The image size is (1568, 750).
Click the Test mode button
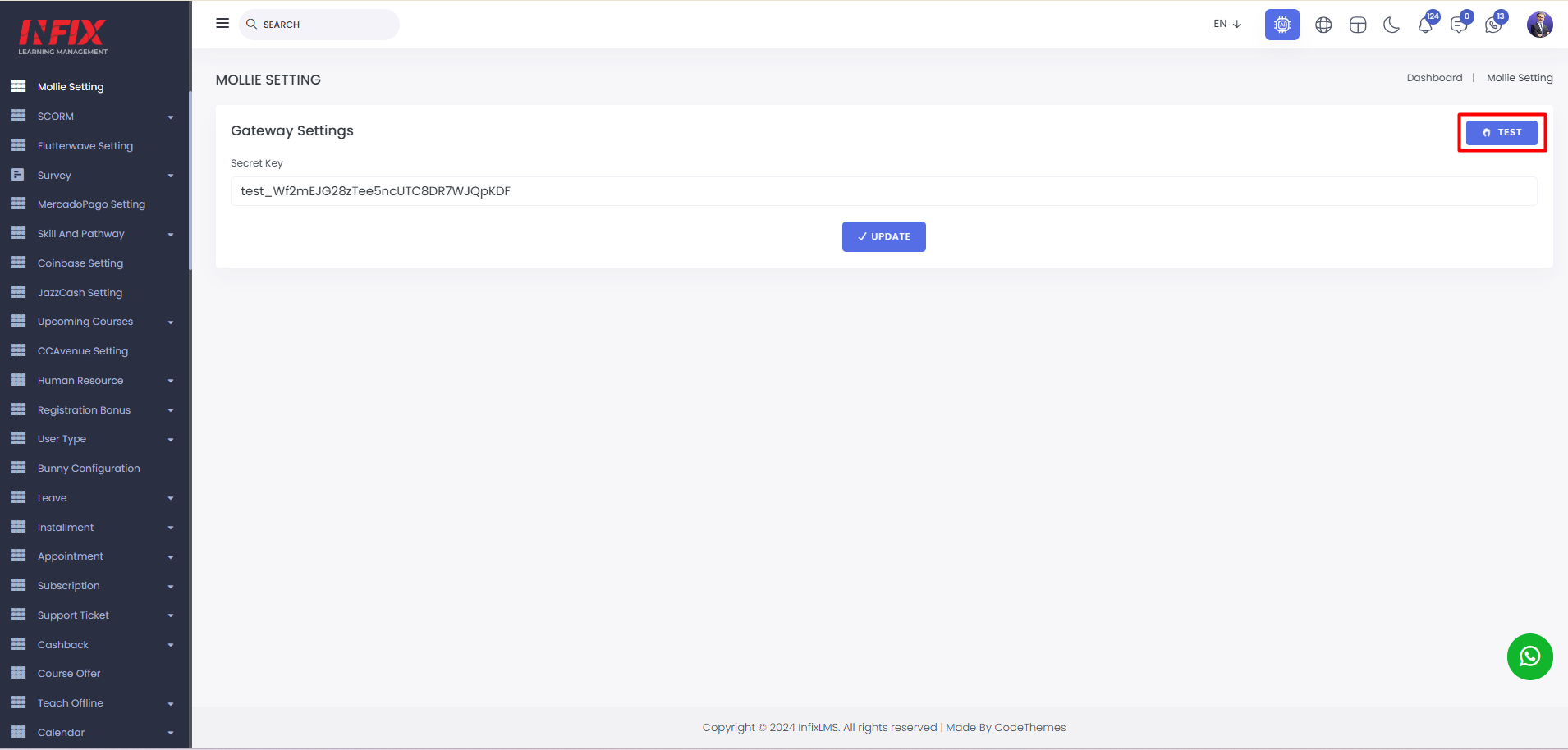coord(1502,132)
